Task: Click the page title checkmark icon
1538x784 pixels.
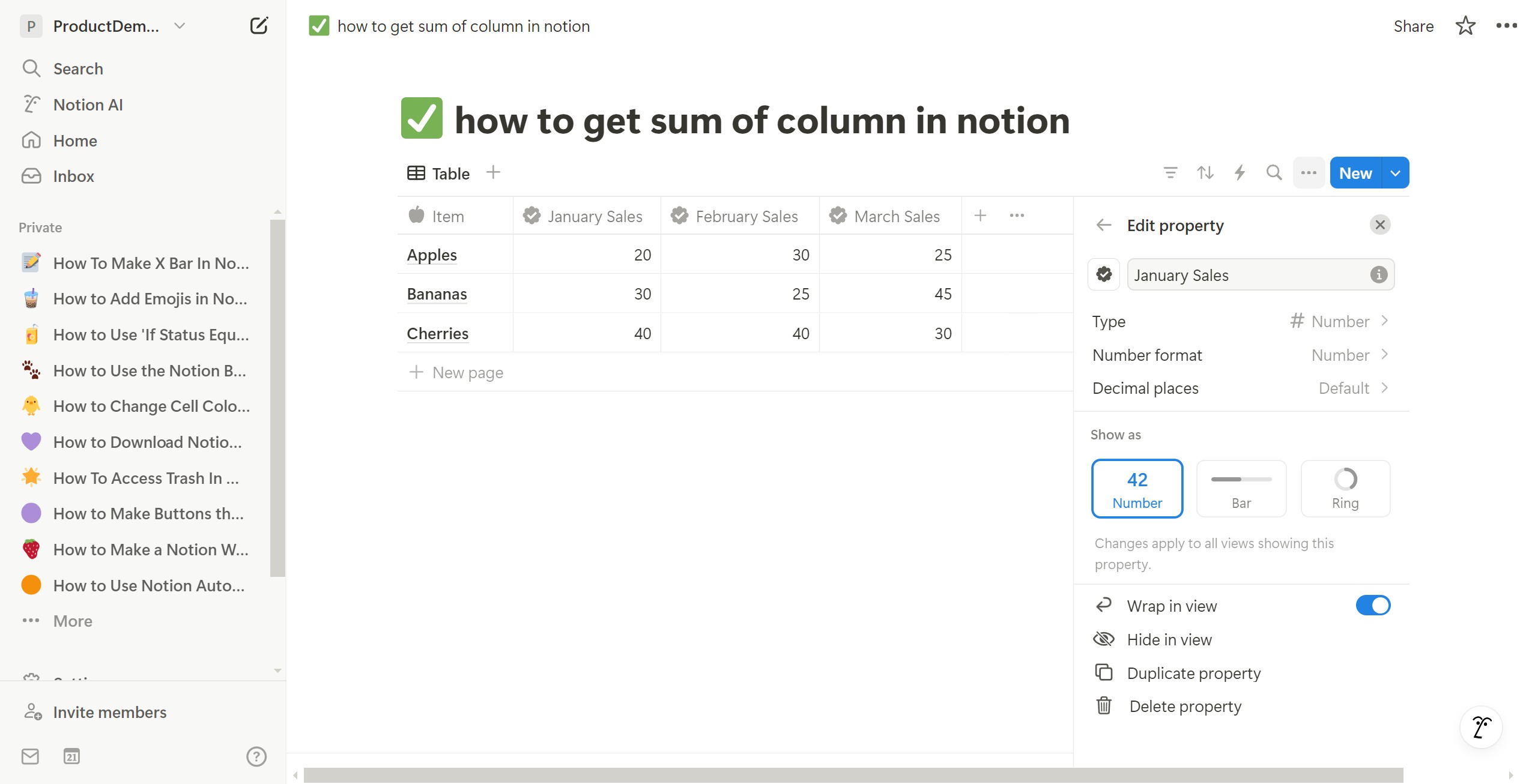Action: pyautogui.click(x=422, y=118)
